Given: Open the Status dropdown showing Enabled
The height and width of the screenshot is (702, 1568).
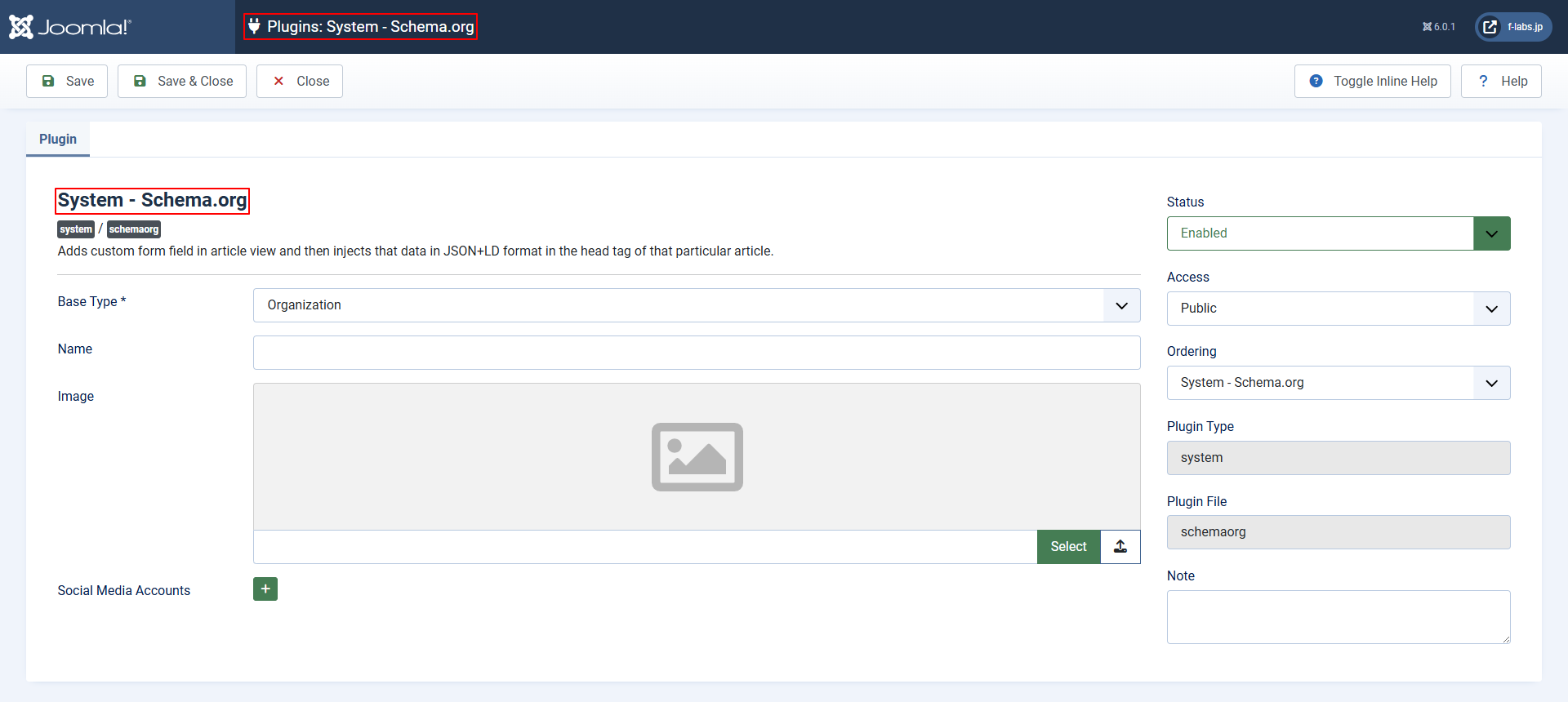Looking at the screenshot, I should (1338, 233).
